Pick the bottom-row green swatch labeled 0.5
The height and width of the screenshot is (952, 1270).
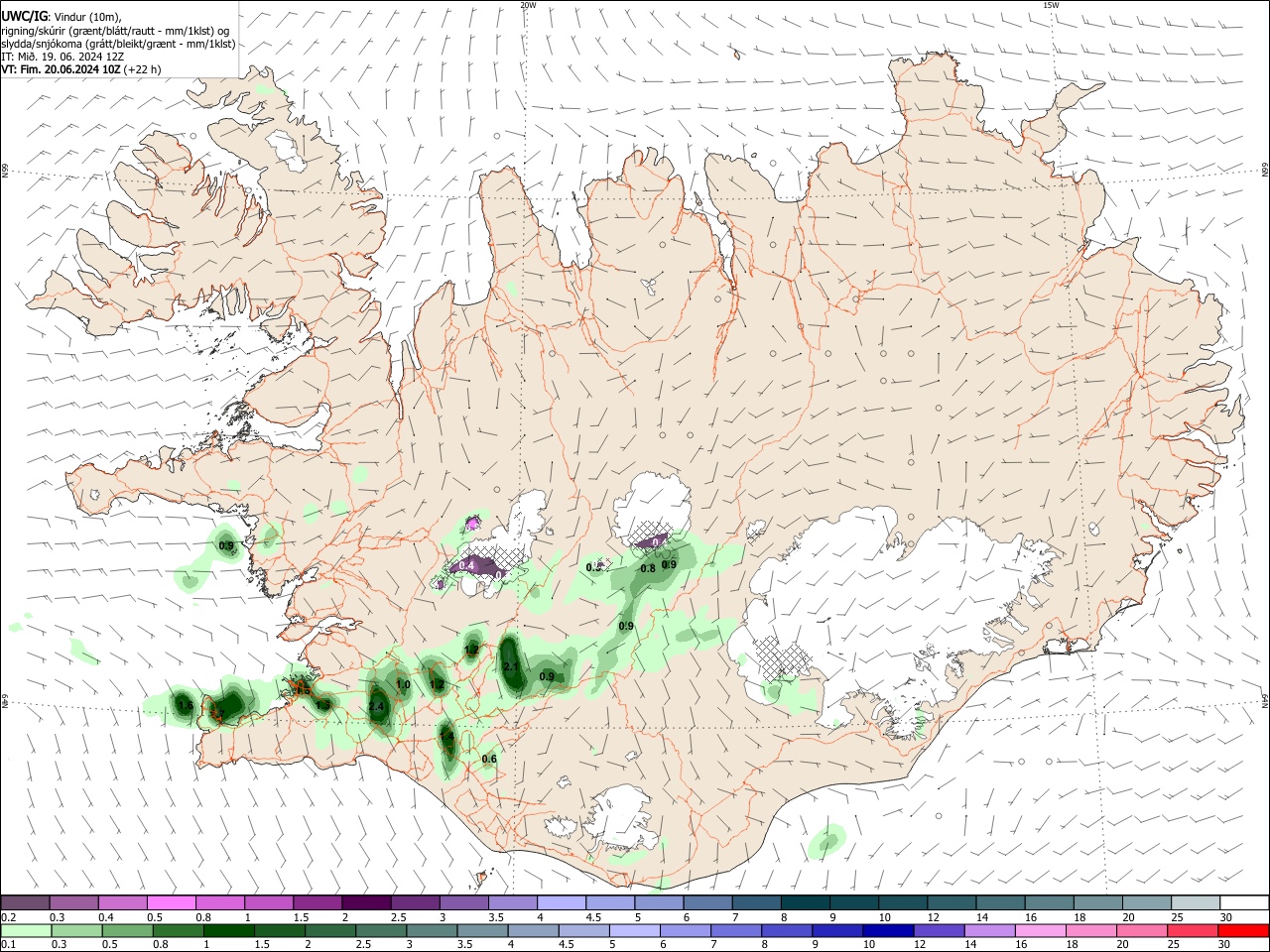tap(127, 930)
